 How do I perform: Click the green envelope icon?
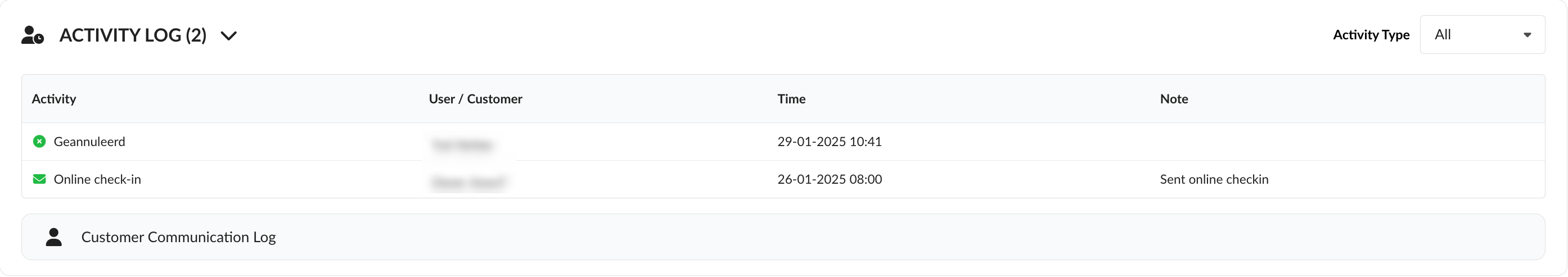[39, 179]
